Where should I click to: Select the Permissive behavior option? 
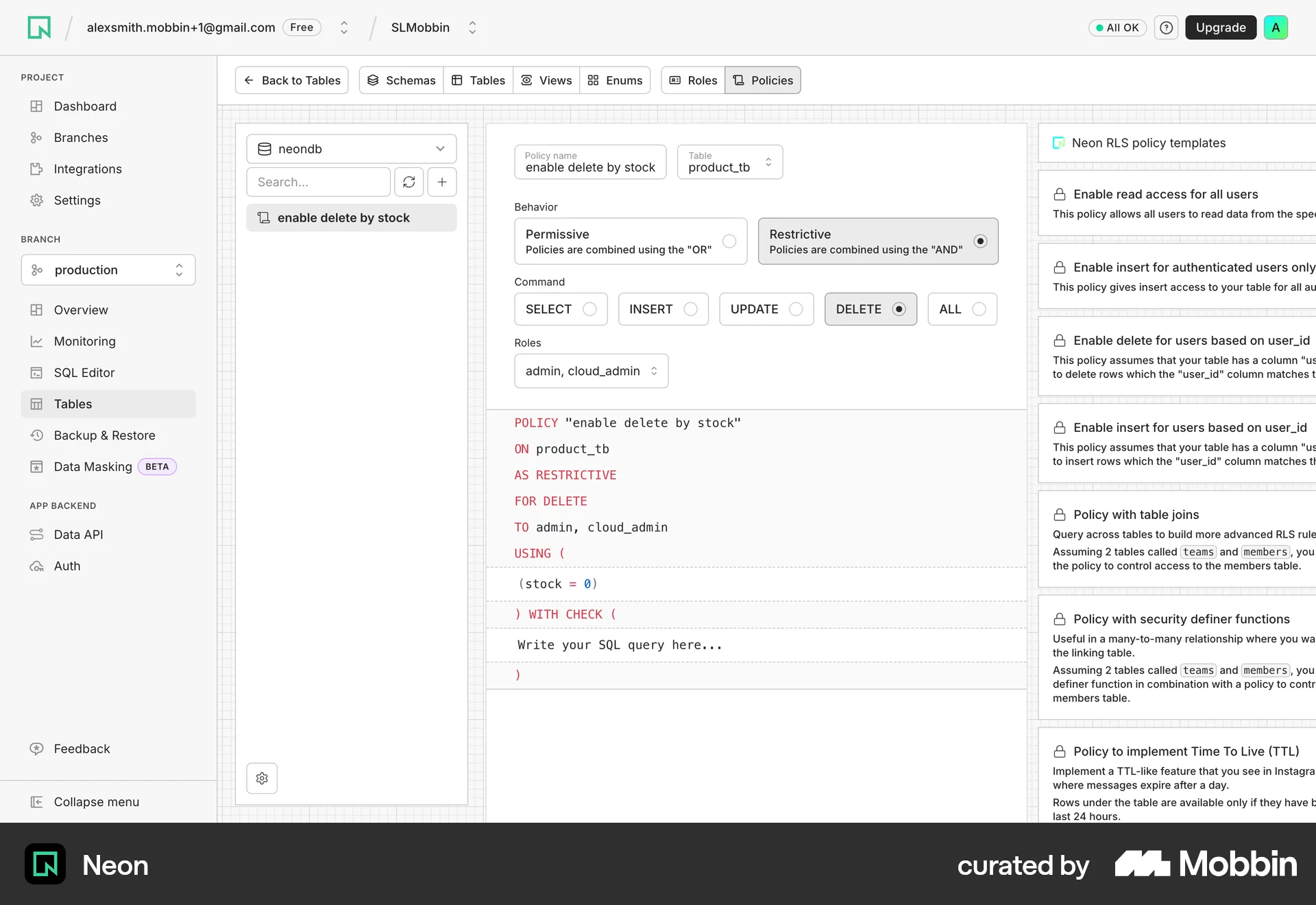coord(631,241)
